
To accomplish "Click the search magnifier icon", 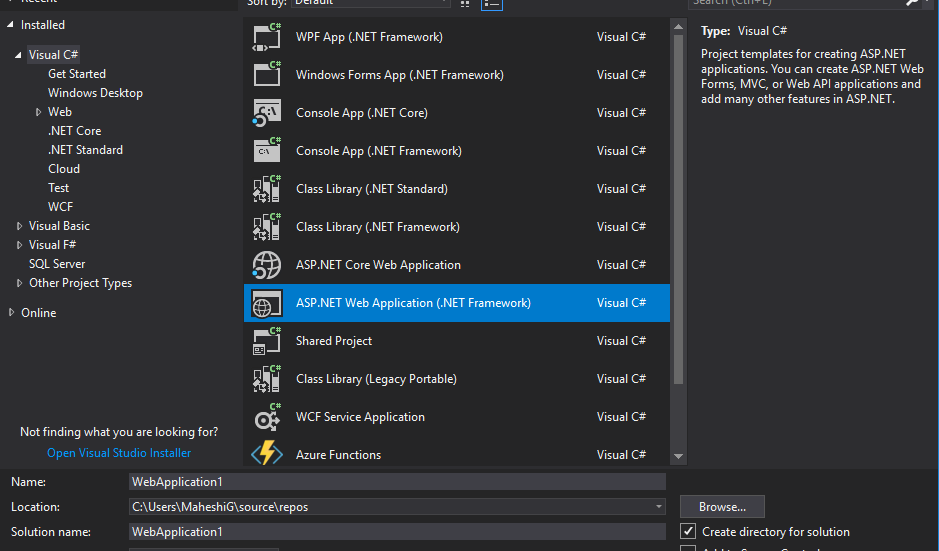I will click(x=912, y=2).
